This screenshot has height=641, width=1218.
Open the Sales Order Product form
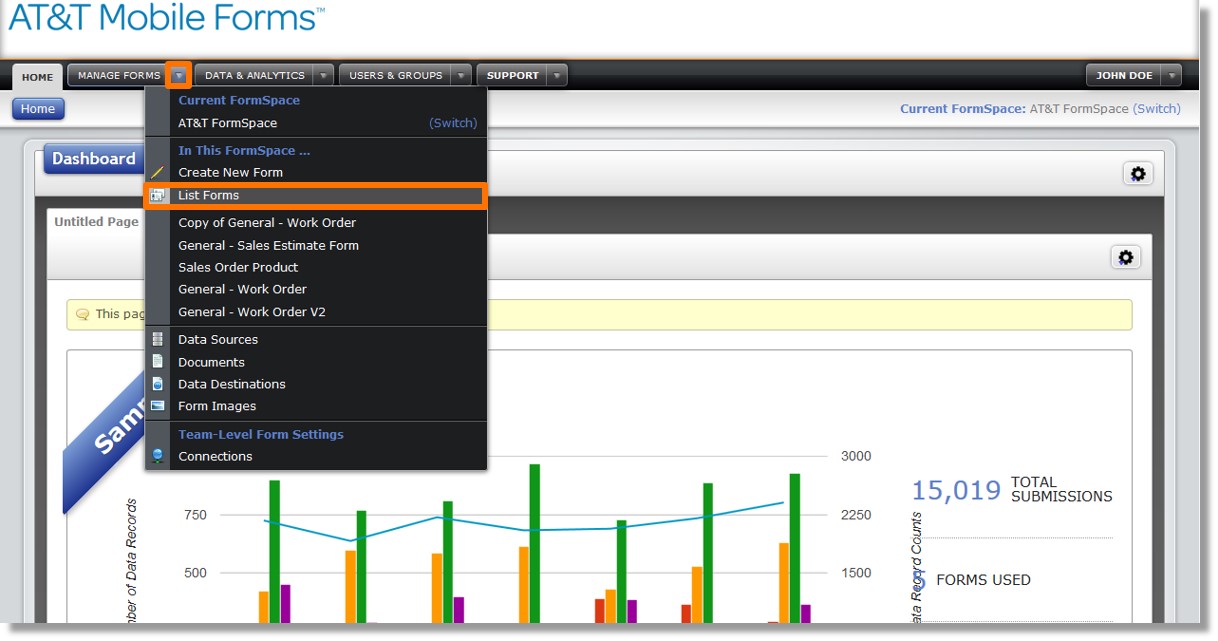pos(238,267)
